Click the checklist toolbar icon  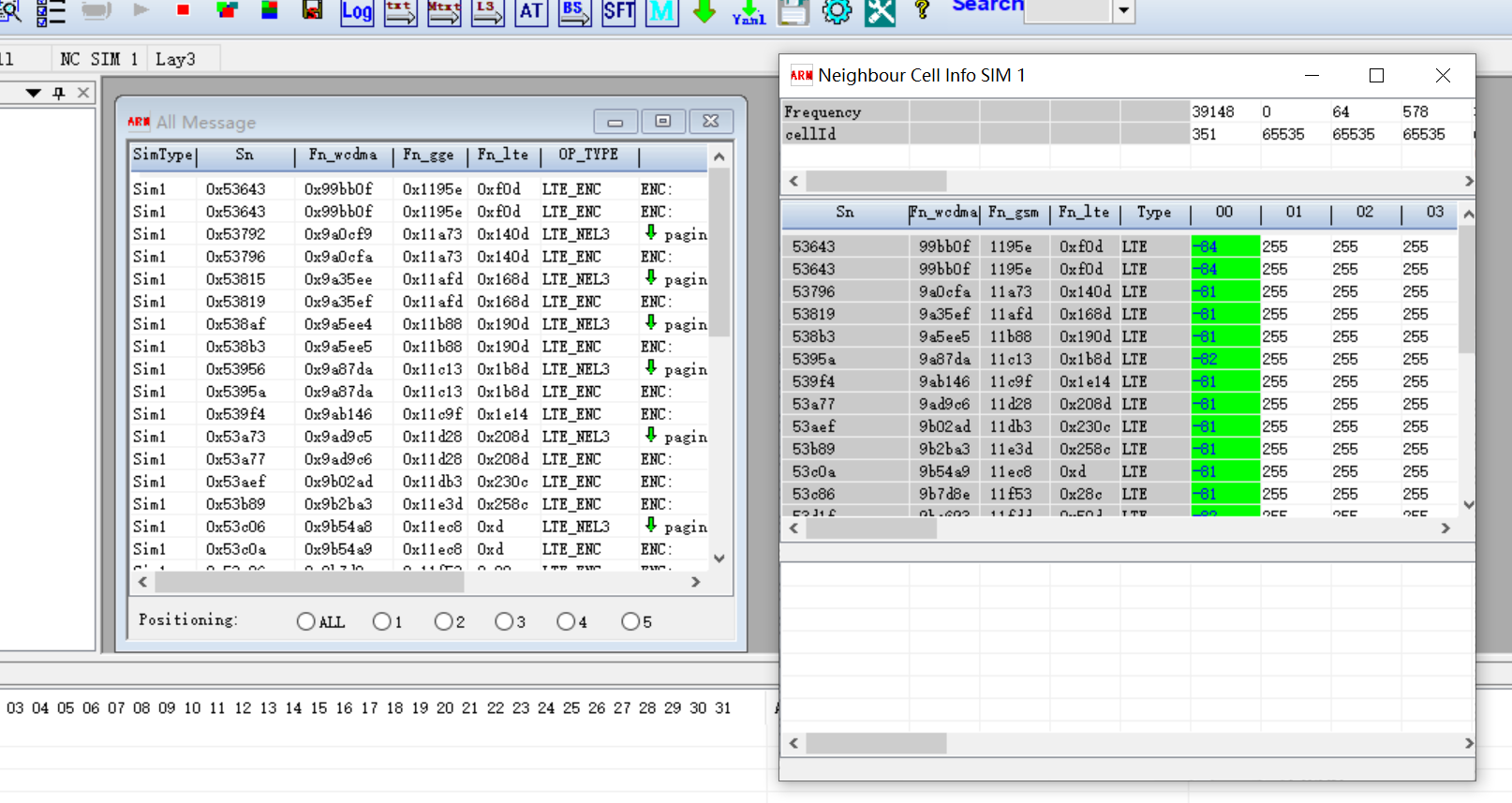coord(51,12)
